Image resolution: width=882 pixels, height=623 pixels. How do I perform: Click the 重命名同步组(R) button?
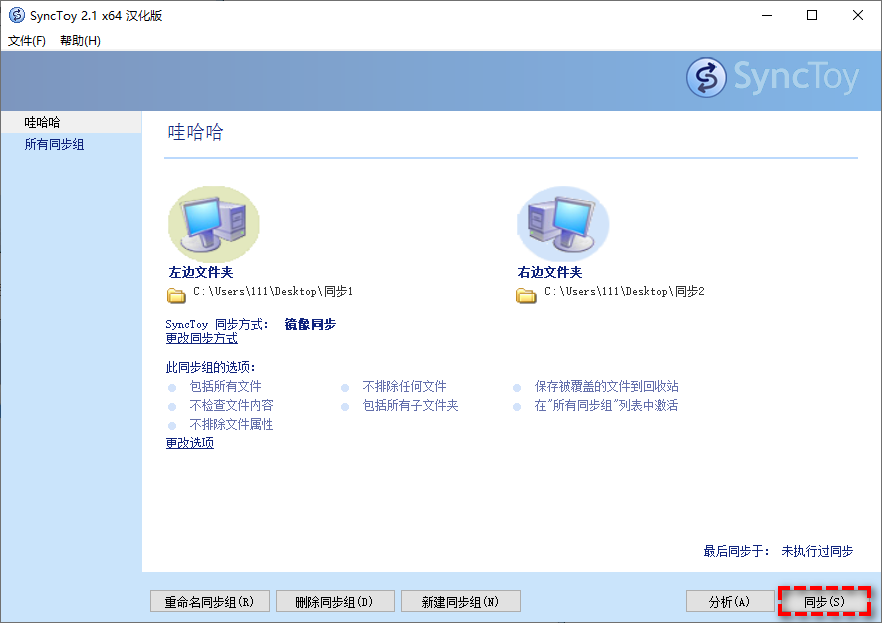pos(210,602)
